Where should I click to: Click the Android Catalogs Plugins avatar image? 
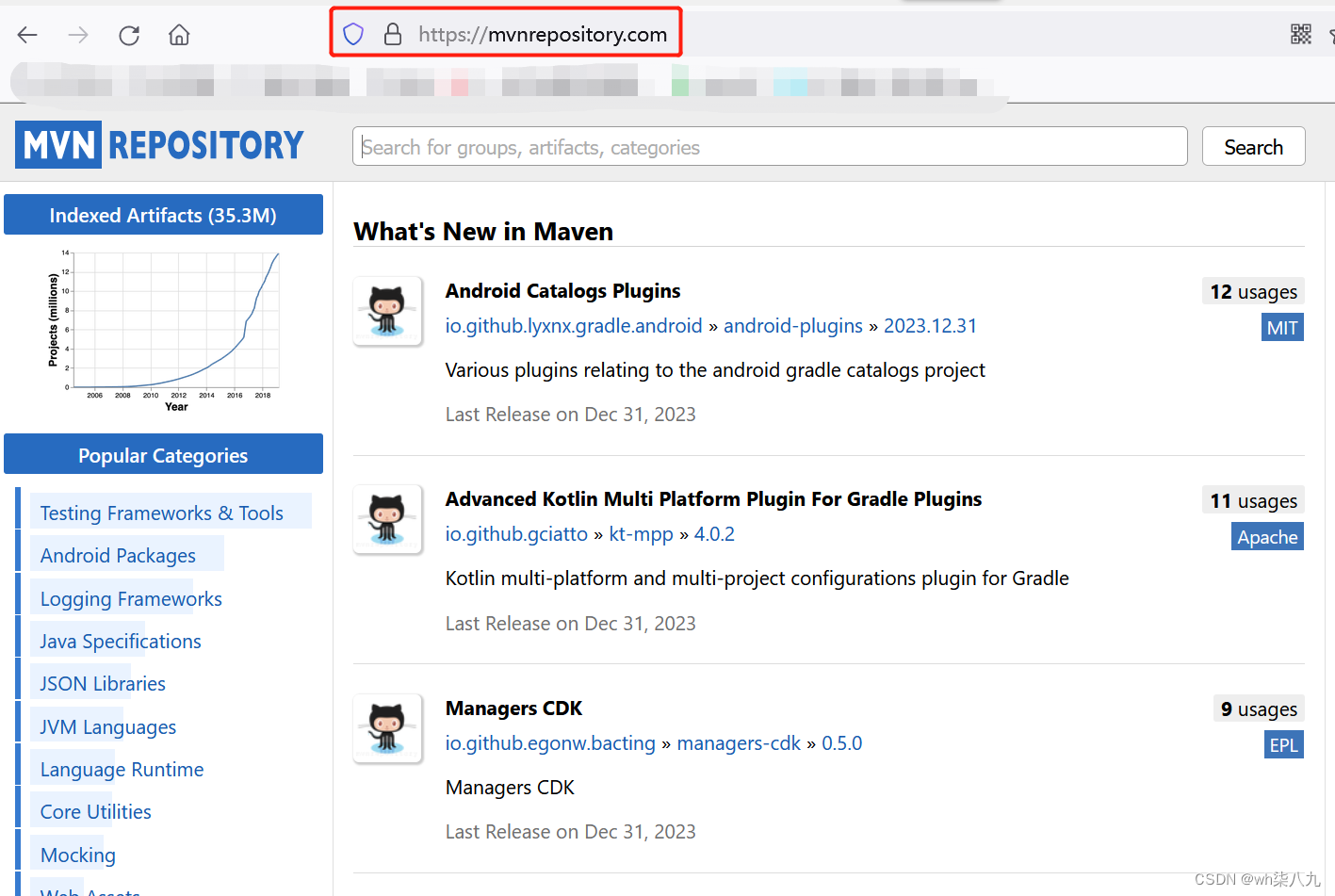click(387, 311)
